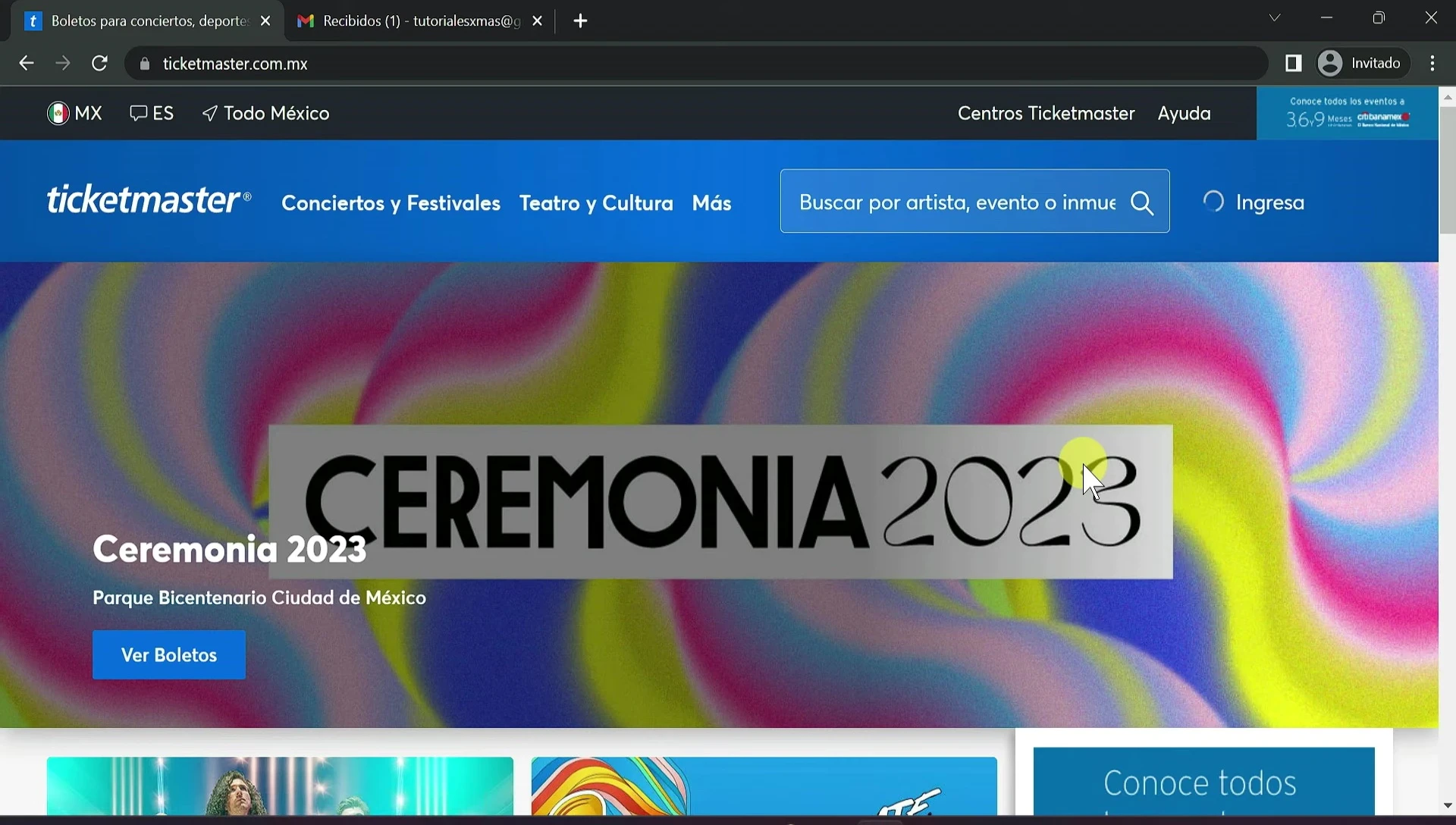Click the ticketmaster logo
This screenshot has width=1456, height=825.
pyautogui.click(x=149, y=199)
